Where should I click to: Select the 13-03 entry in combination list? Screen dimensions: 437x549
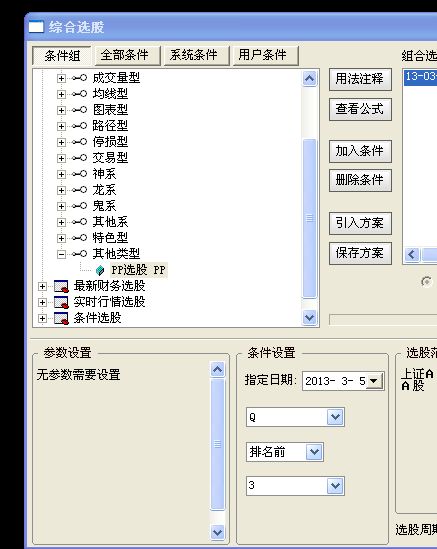421,77
